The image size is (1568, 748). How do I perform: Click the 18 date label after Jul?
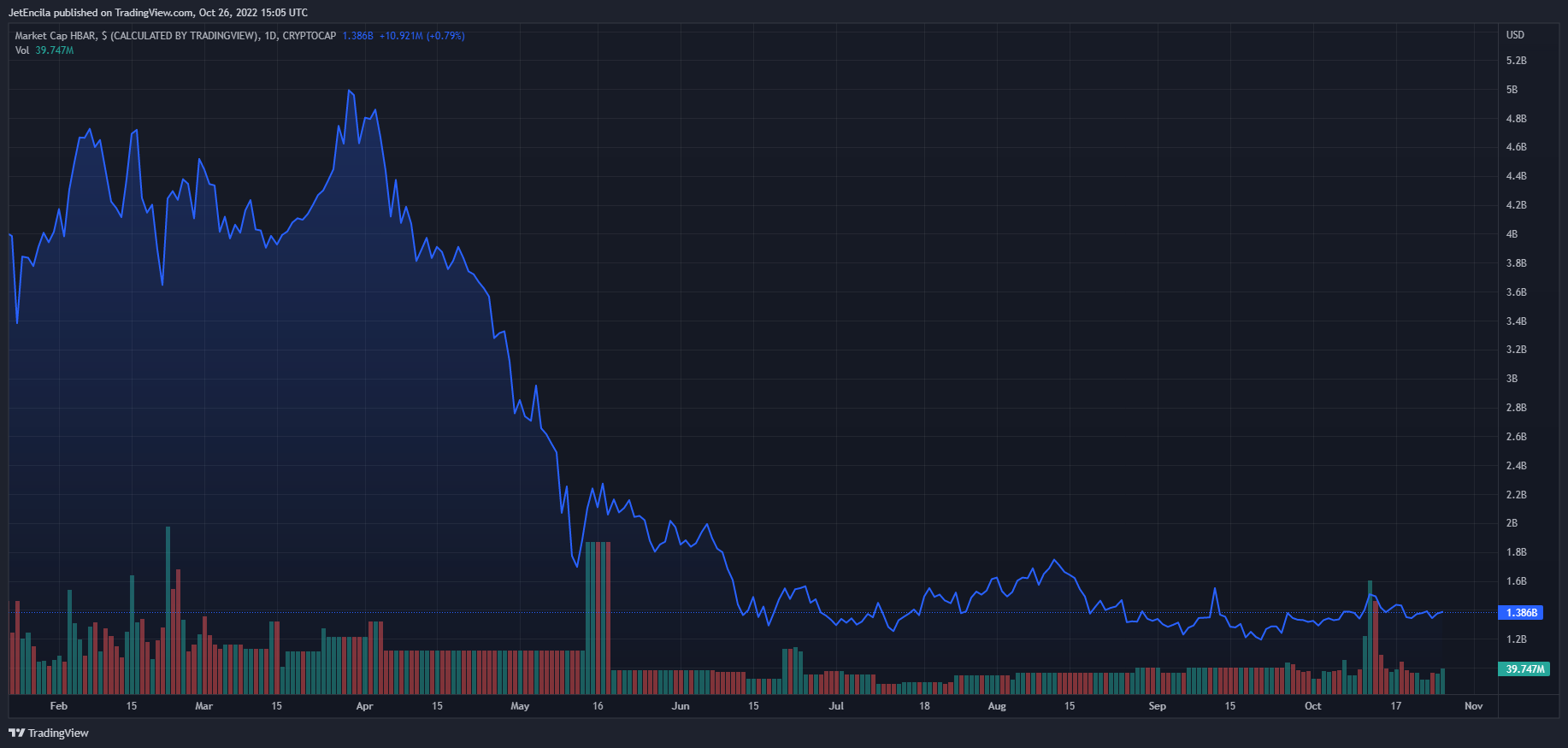pos(924,706)
